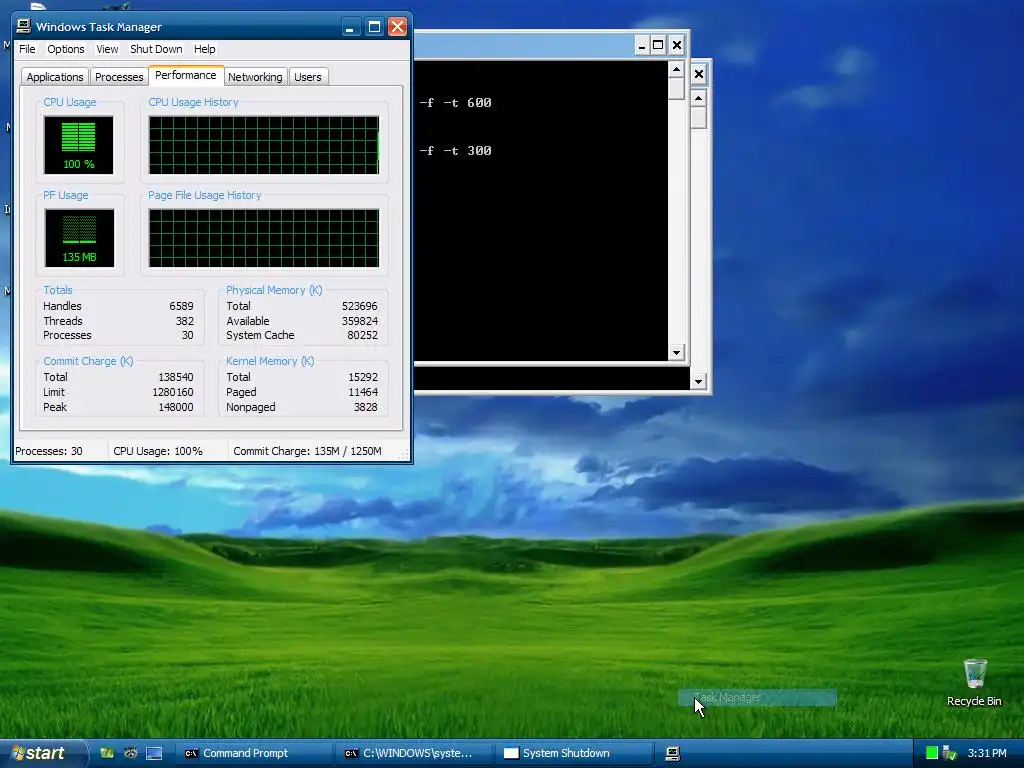Switch to the Users tab

[308, 77]
